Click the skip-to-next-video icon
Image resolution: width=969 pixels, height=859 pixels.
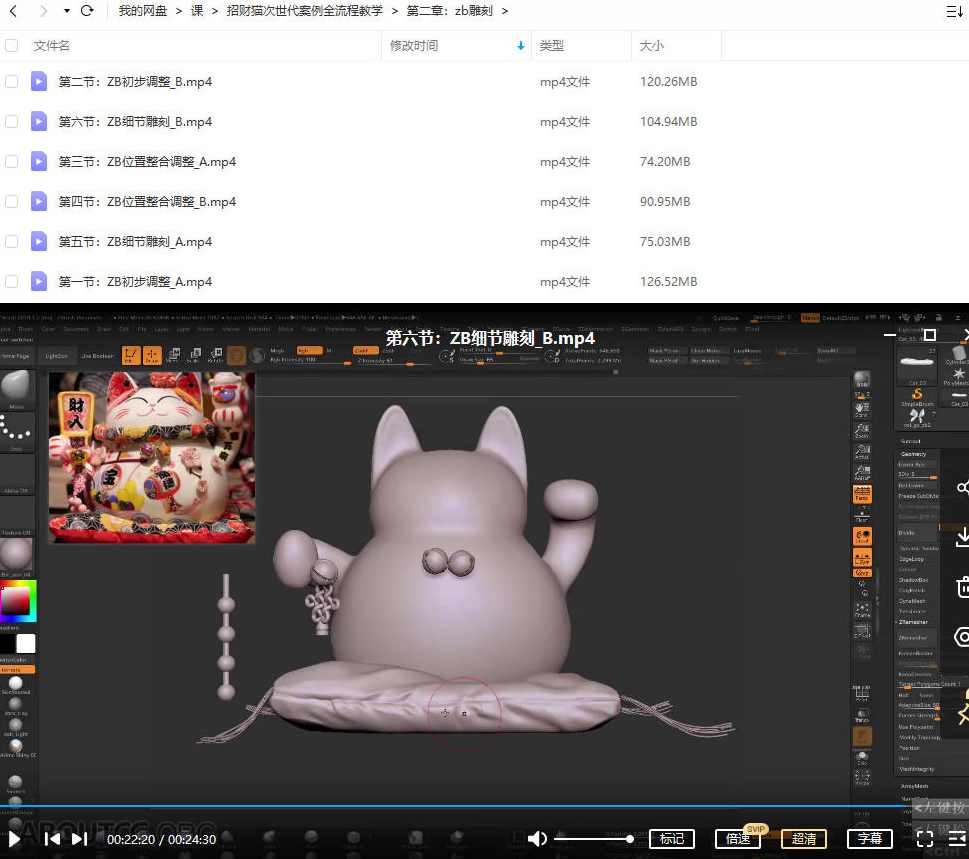pyautogui.click(x=80, y=840)
